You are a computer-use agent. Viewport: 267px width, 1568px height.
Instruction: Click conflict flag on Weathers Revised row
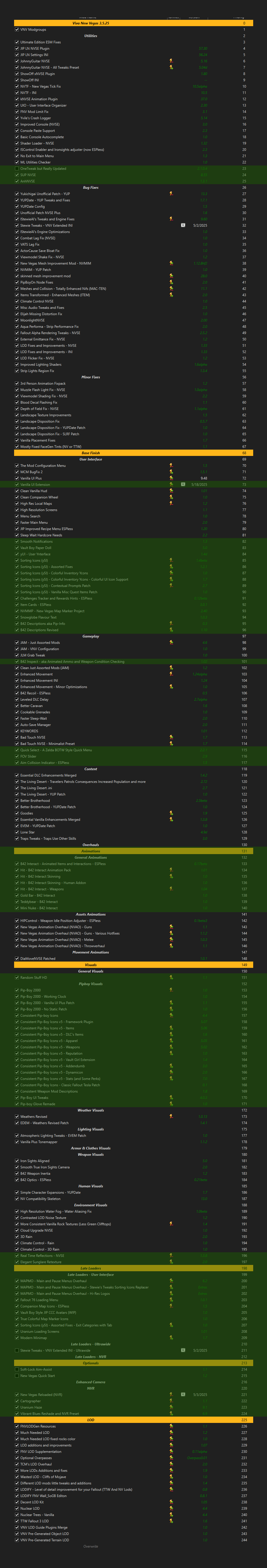pos(171,1117)
